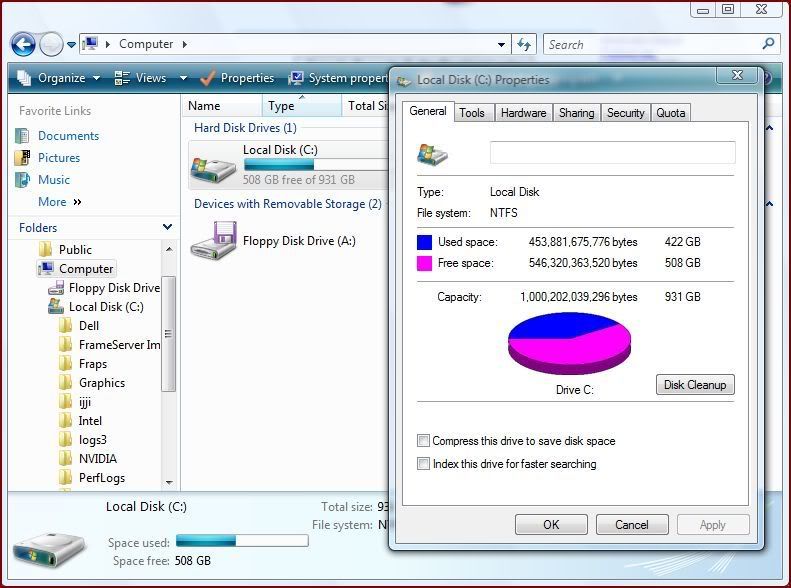Viewport: 791px width, 588px height.
Task: Select Public in folder tree
Action: click(75, 250)
